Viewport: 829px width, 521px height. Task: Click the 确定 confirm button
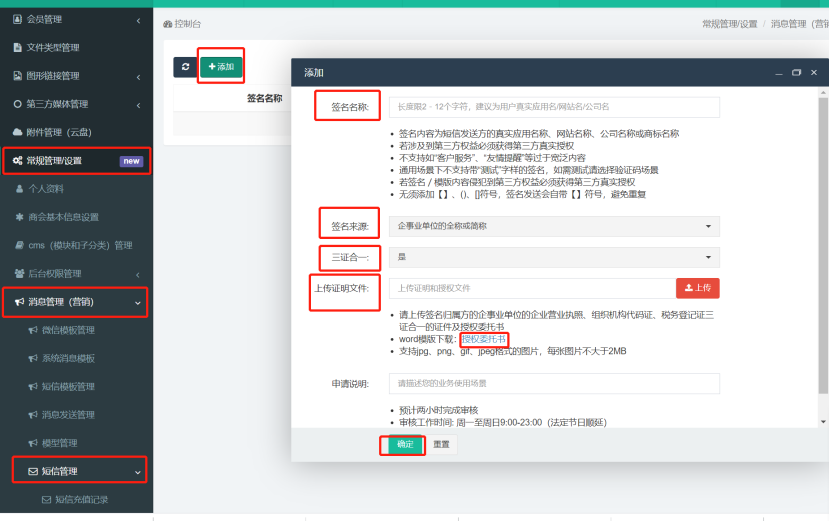pos(404,444)
